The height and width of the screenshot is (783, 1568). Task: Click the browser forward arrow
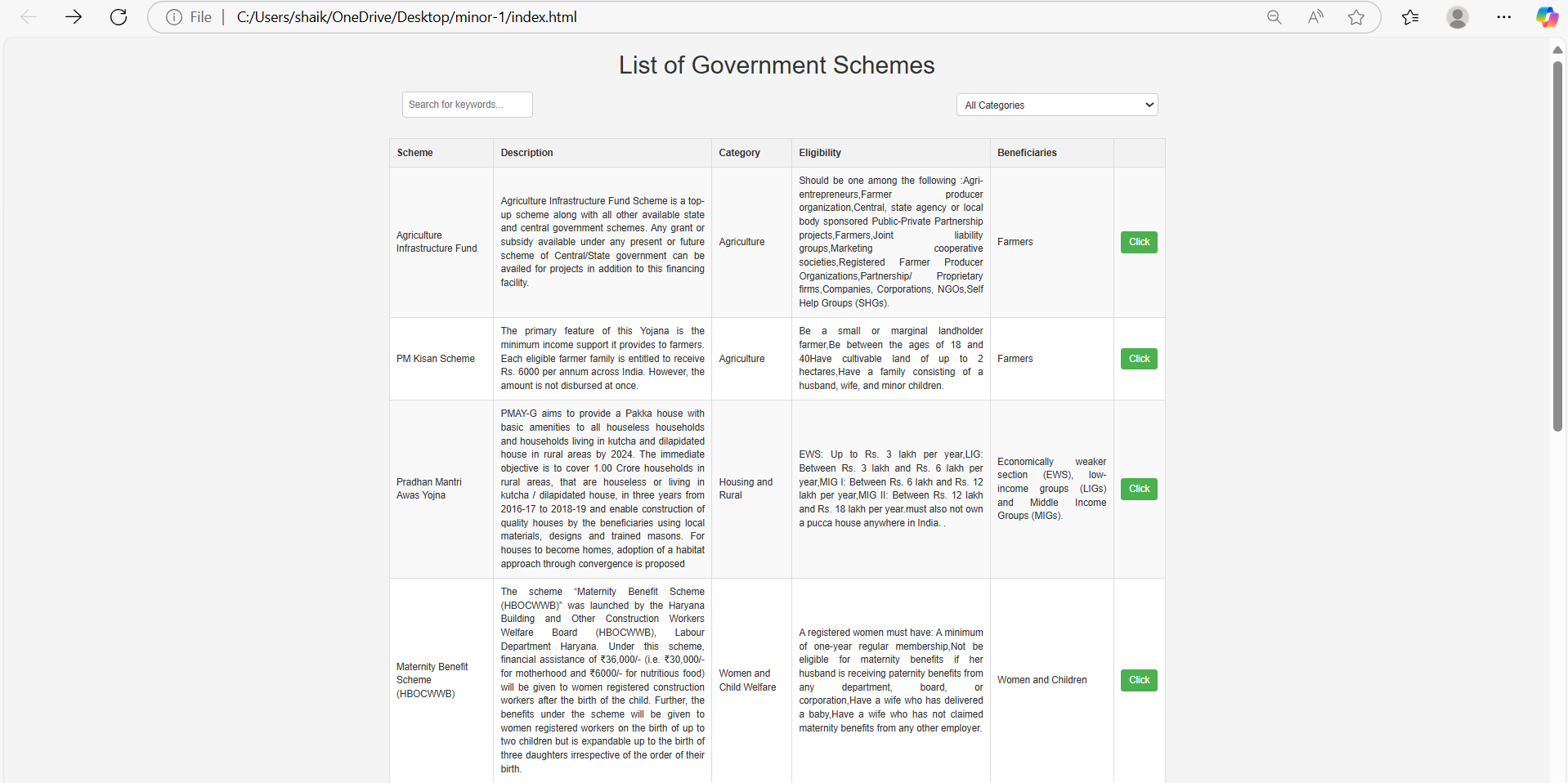tap(74, 17)
